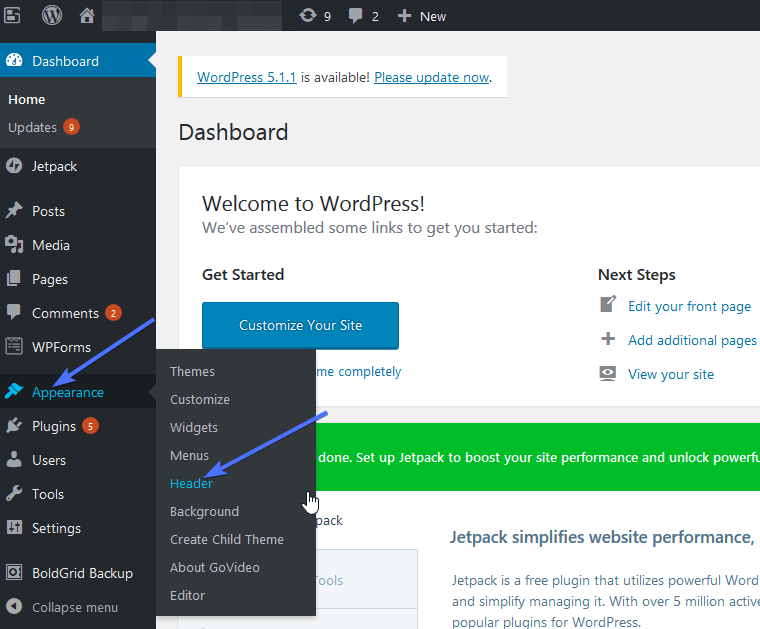Open the comments bubble icon in admin bar
Viewport: 760px width, 629px height.
tap(356, 16)
